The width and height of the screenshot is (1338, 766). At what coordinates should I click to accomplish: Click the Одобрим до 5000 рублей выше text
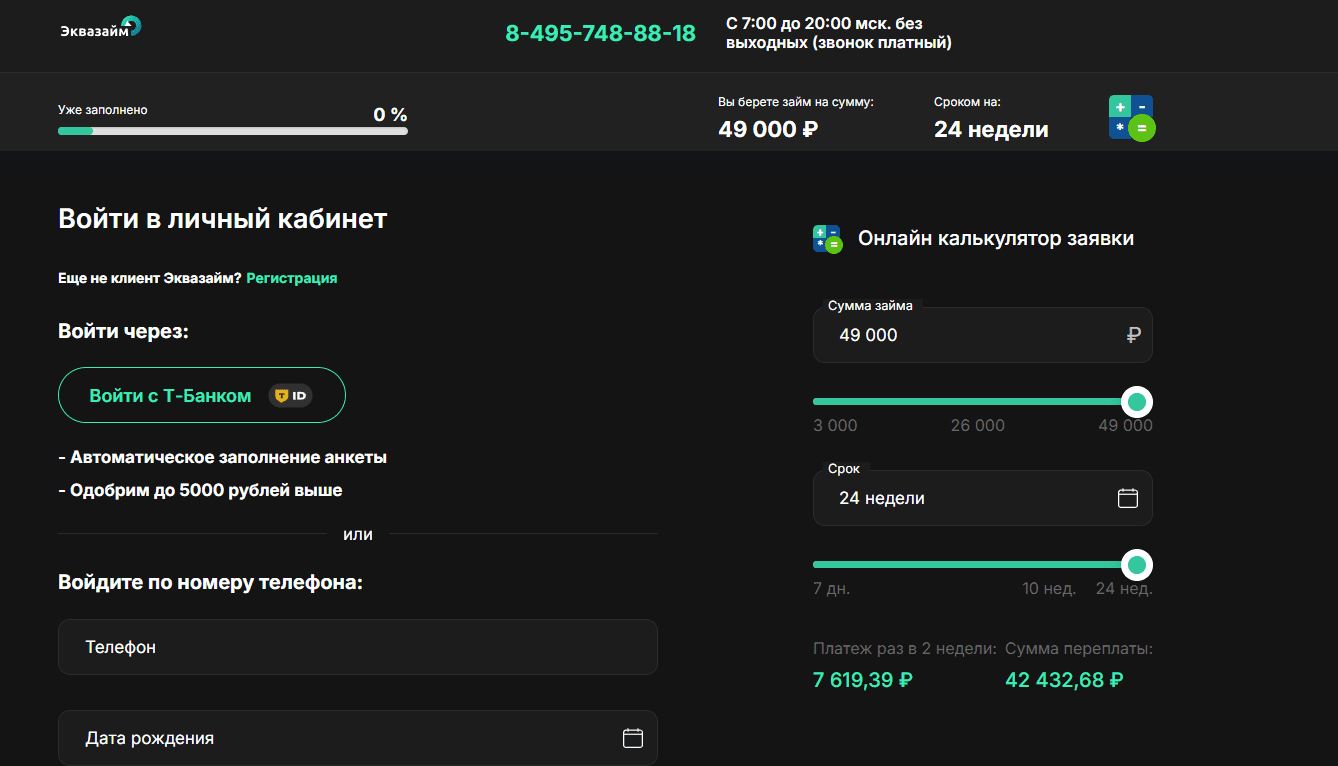pyautogui.click(x=200, y=490)
